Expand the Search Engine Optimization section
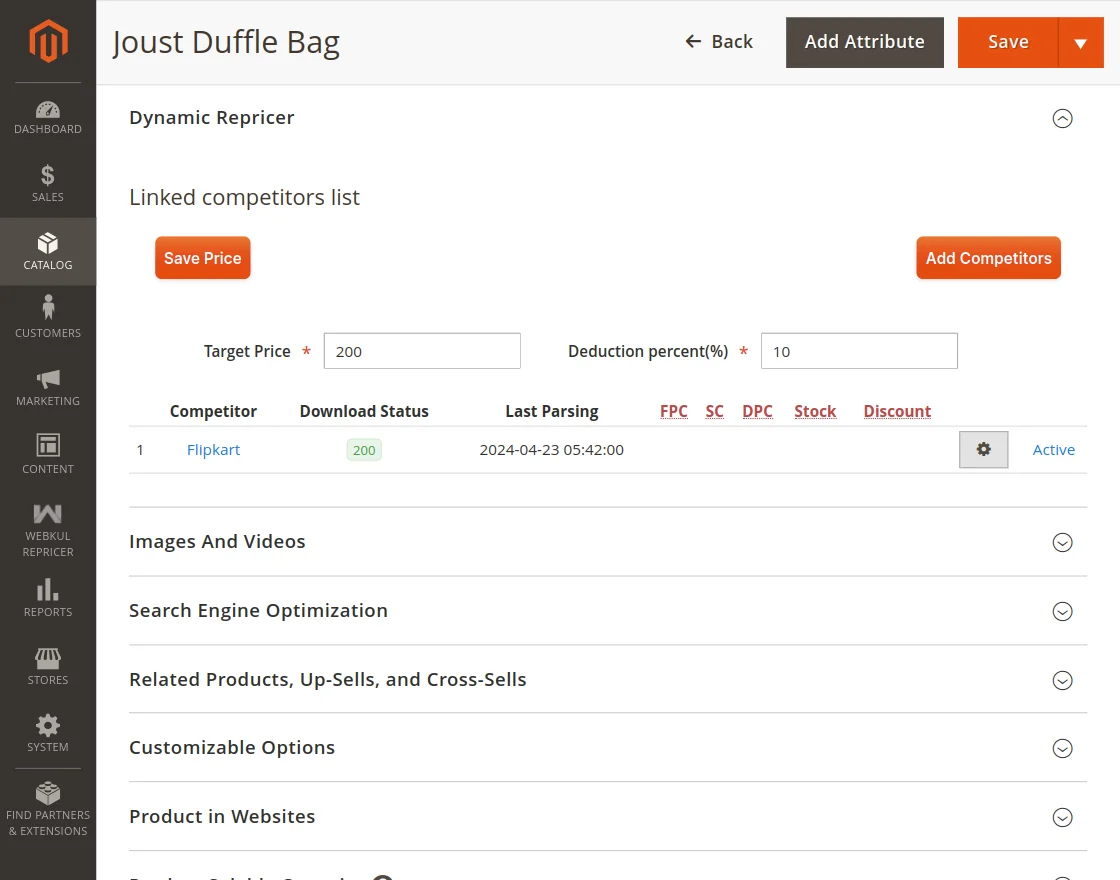This screenshot has width=1120, height=880. pos(1062,610)
